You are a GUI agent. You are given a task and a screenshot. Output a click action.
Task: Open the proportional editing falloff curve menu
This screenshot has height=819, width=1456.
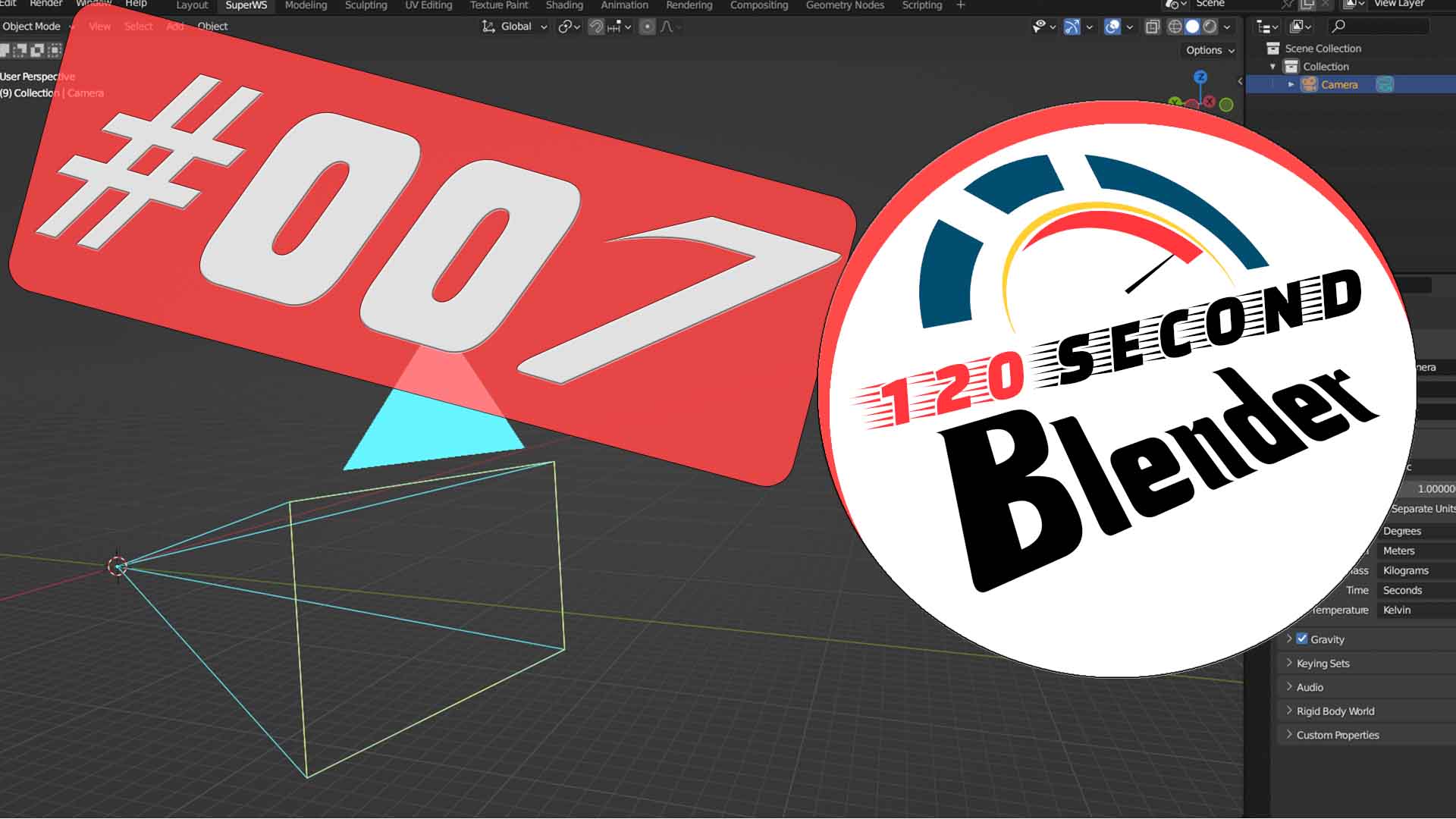(670, 27)
